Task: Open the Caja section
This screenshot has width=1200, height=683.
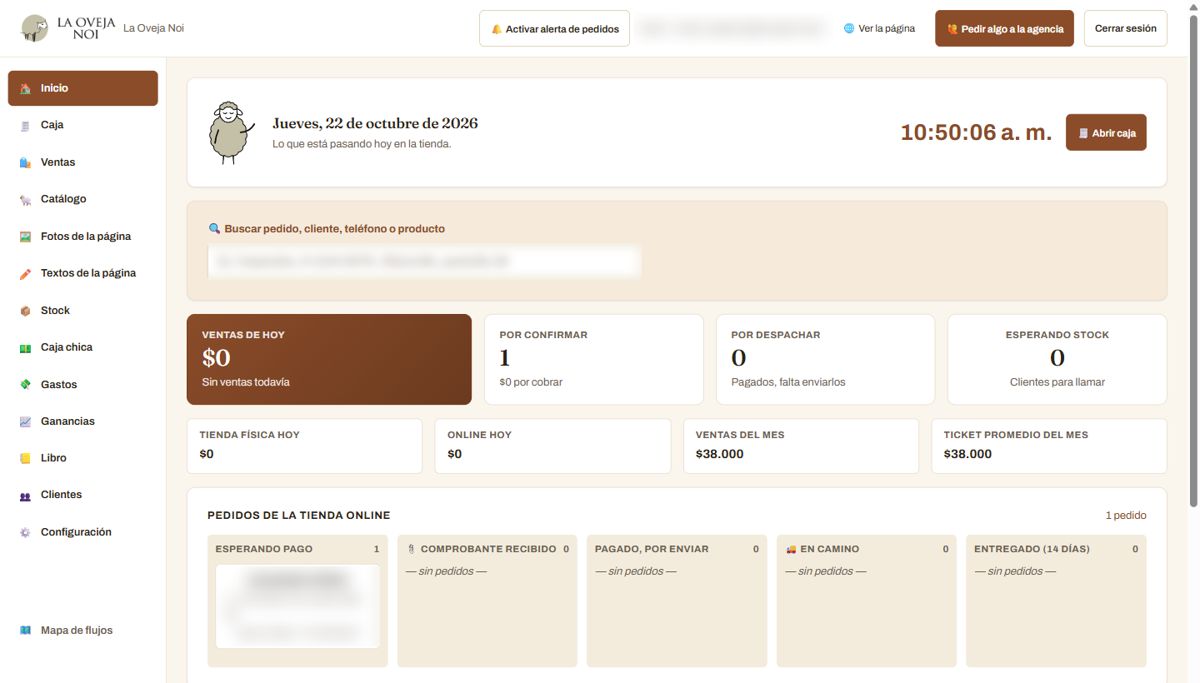Action: pyautogui.click(x=83, y=125)
